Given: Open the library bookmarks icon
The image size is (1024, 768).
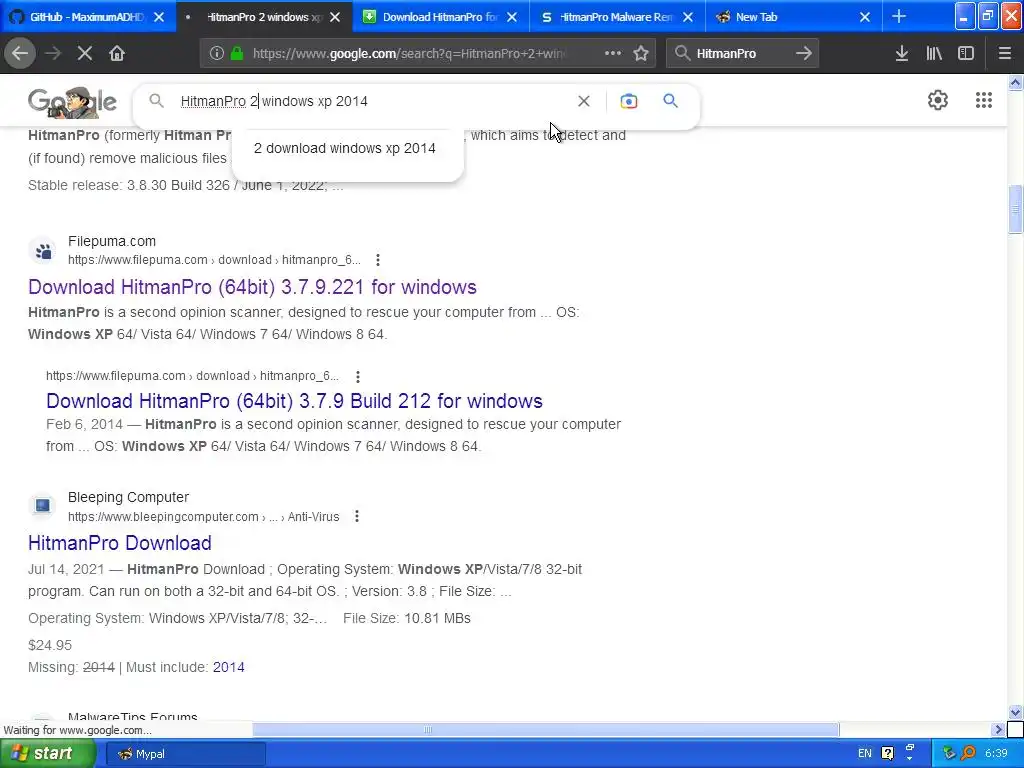Looking at the screenshot, I should (x=934, y=54).
